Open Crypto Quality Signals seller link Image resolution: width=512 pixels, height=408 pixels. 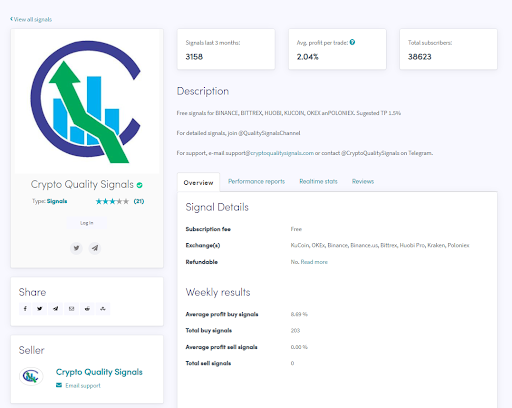[99, 372]
